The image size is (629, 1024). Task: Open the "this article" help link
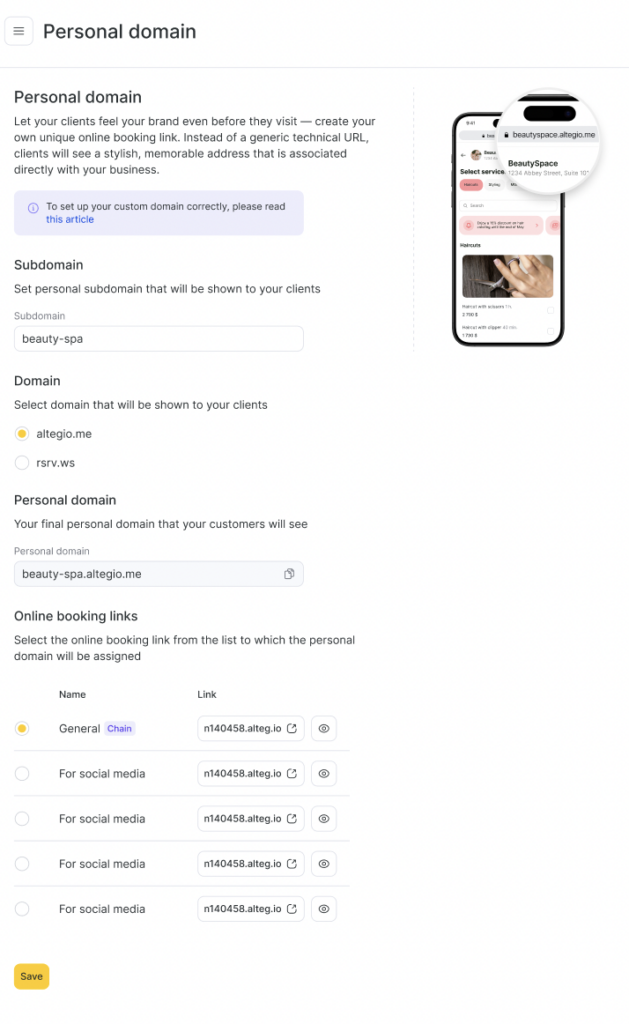coord(70,219)
